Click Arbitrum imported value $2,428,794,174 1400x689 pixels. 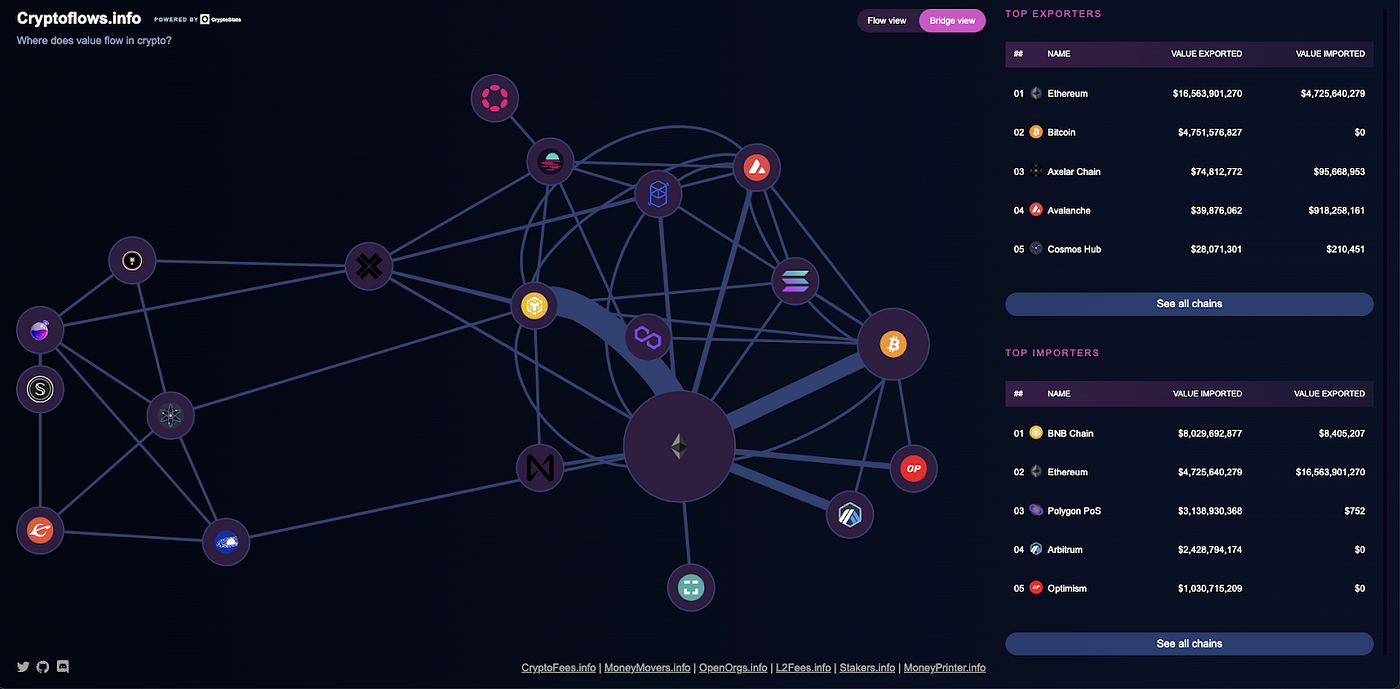click(x=1210, y=549)
